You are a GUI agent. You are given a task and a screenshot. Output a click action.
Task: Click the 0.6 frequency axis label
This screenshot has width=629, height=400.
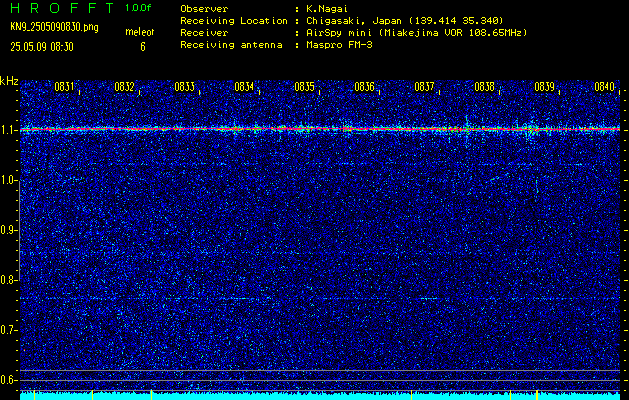[x=8, y=380]
